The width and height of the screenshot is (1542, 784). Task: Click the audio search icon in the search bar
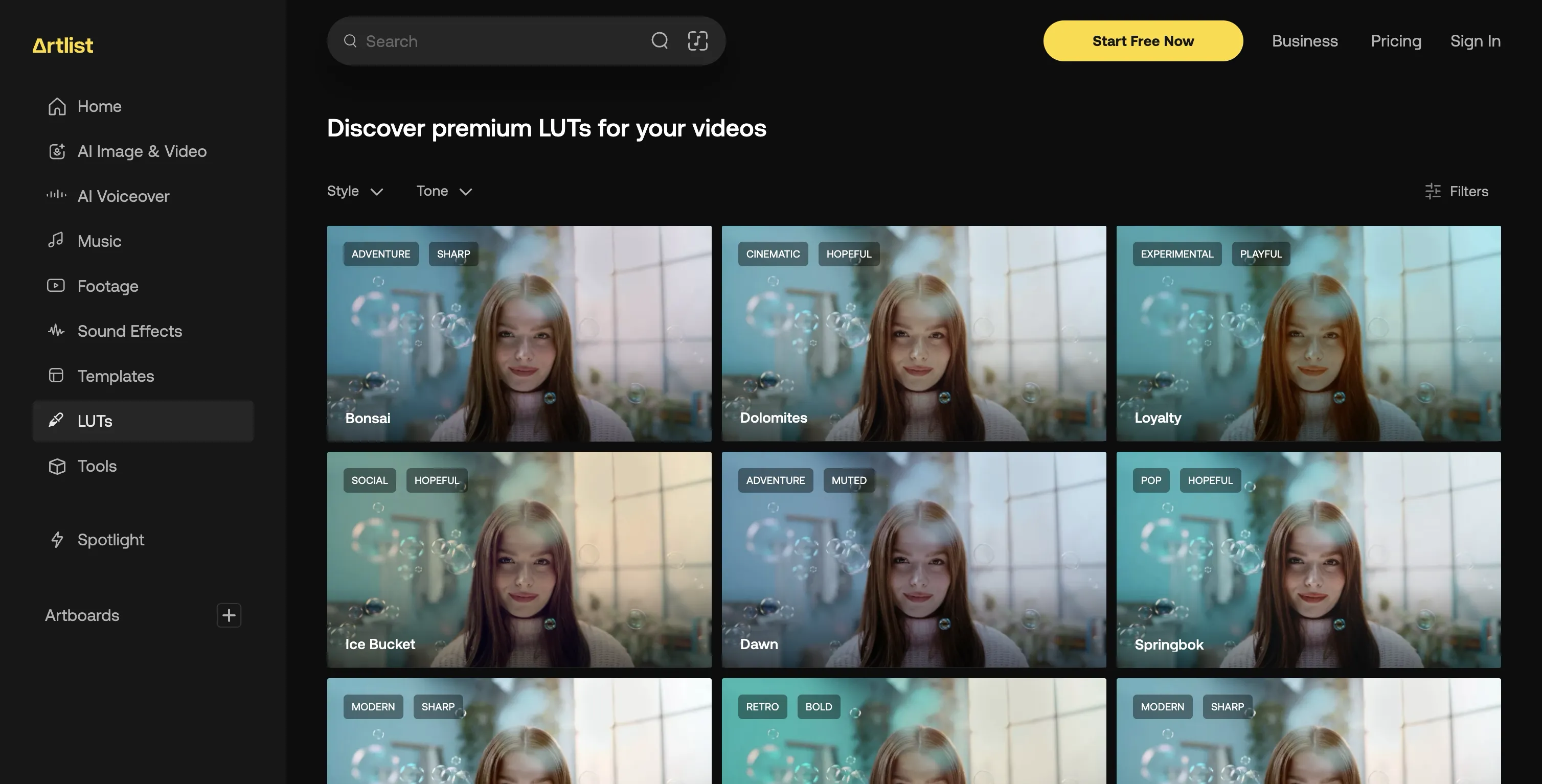click(697, 41)
